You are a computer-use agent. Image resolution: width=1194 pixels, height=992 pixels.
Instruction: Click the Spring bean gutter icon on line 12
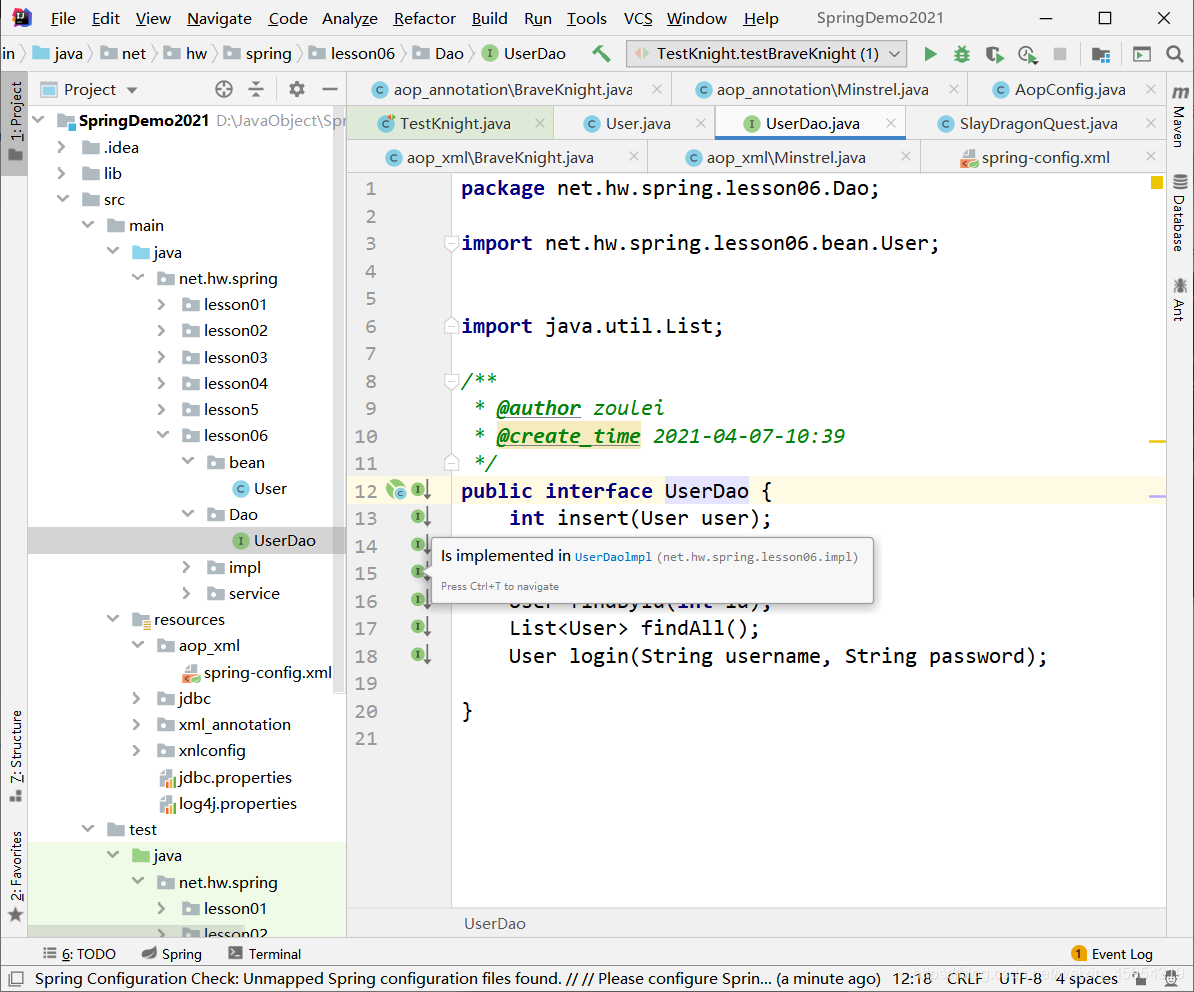pos(395,490)
